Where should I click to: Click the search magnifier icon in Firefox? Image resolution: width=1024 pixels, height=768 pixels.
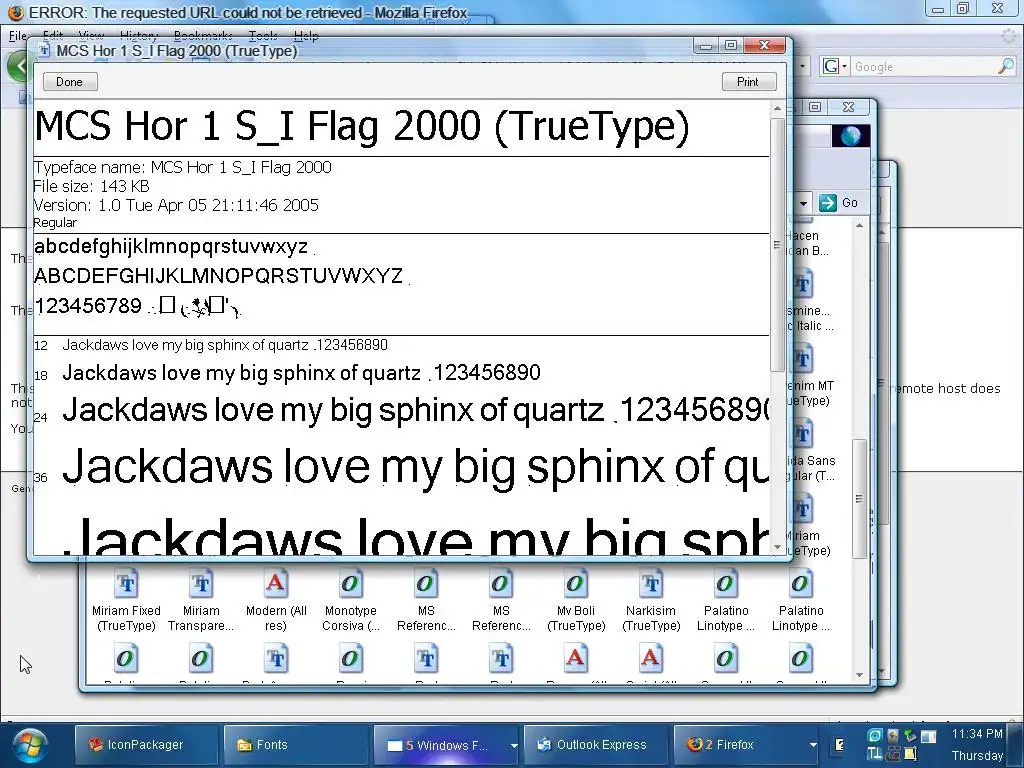1006,66
